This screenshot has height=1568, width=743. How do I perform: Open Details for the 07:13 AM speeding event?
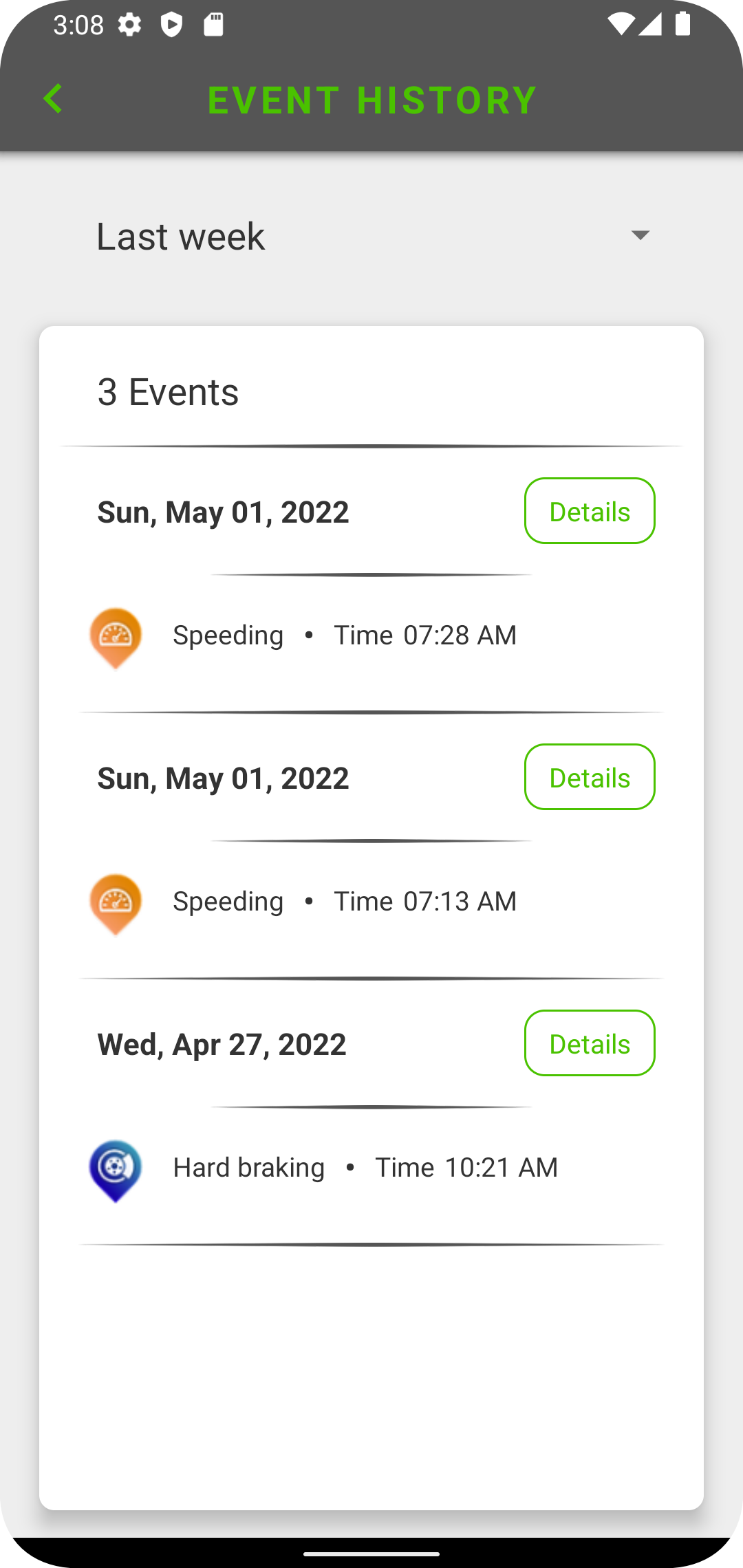(590, 777)
